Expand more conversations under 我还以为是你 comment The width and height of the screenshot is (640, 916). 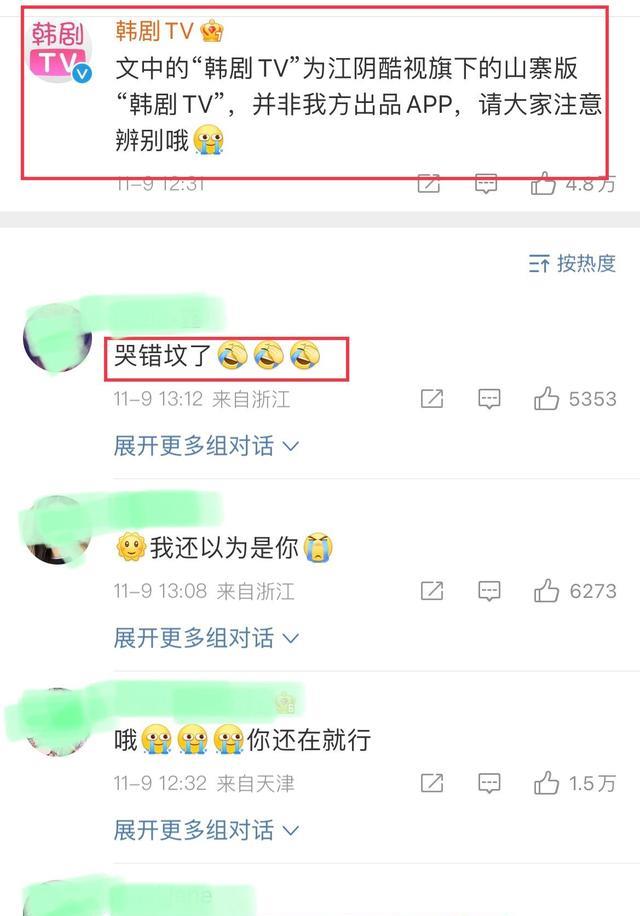[206, 637]
